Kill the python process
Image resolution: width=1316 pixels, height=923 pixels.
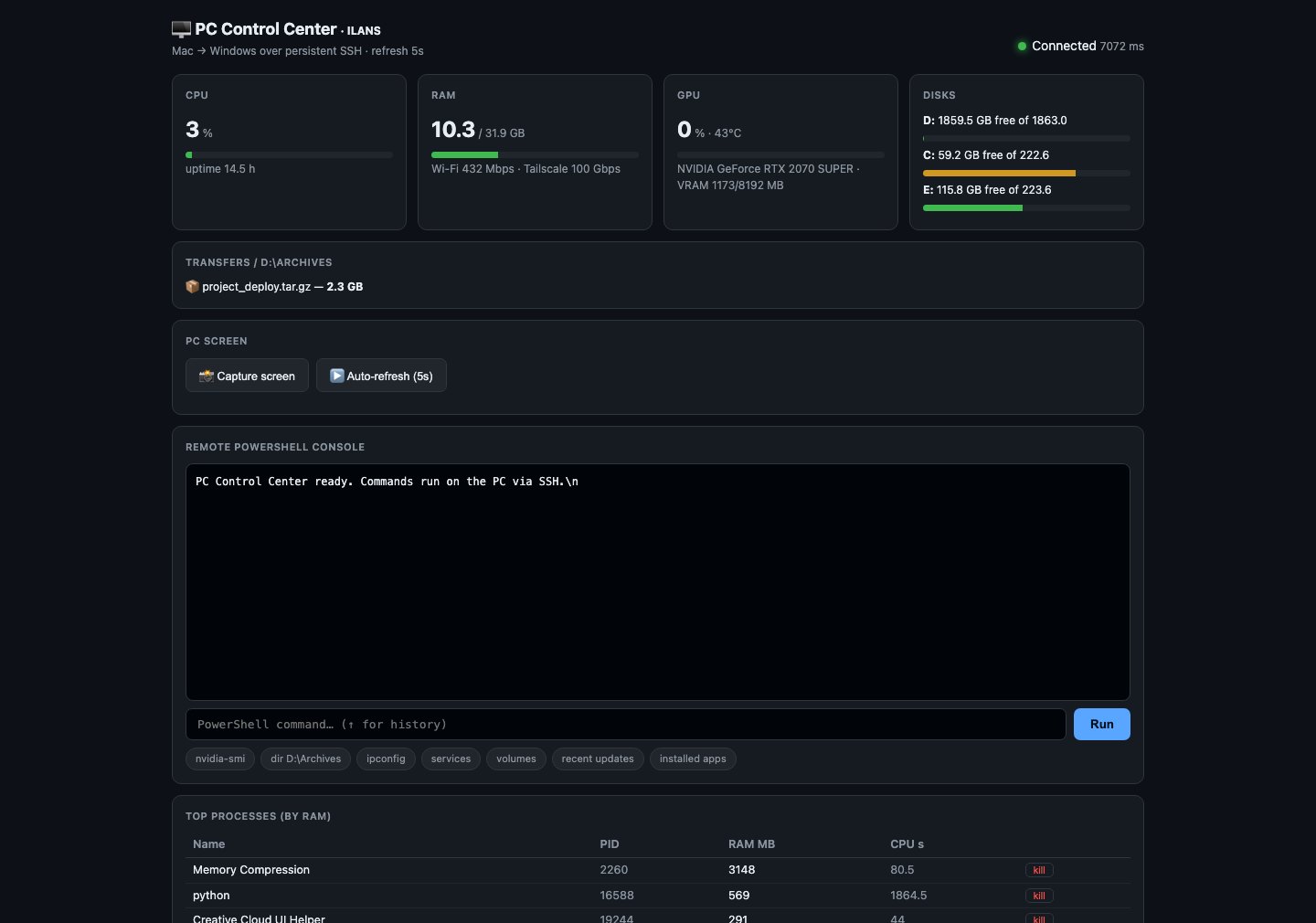pos(1039,896)
